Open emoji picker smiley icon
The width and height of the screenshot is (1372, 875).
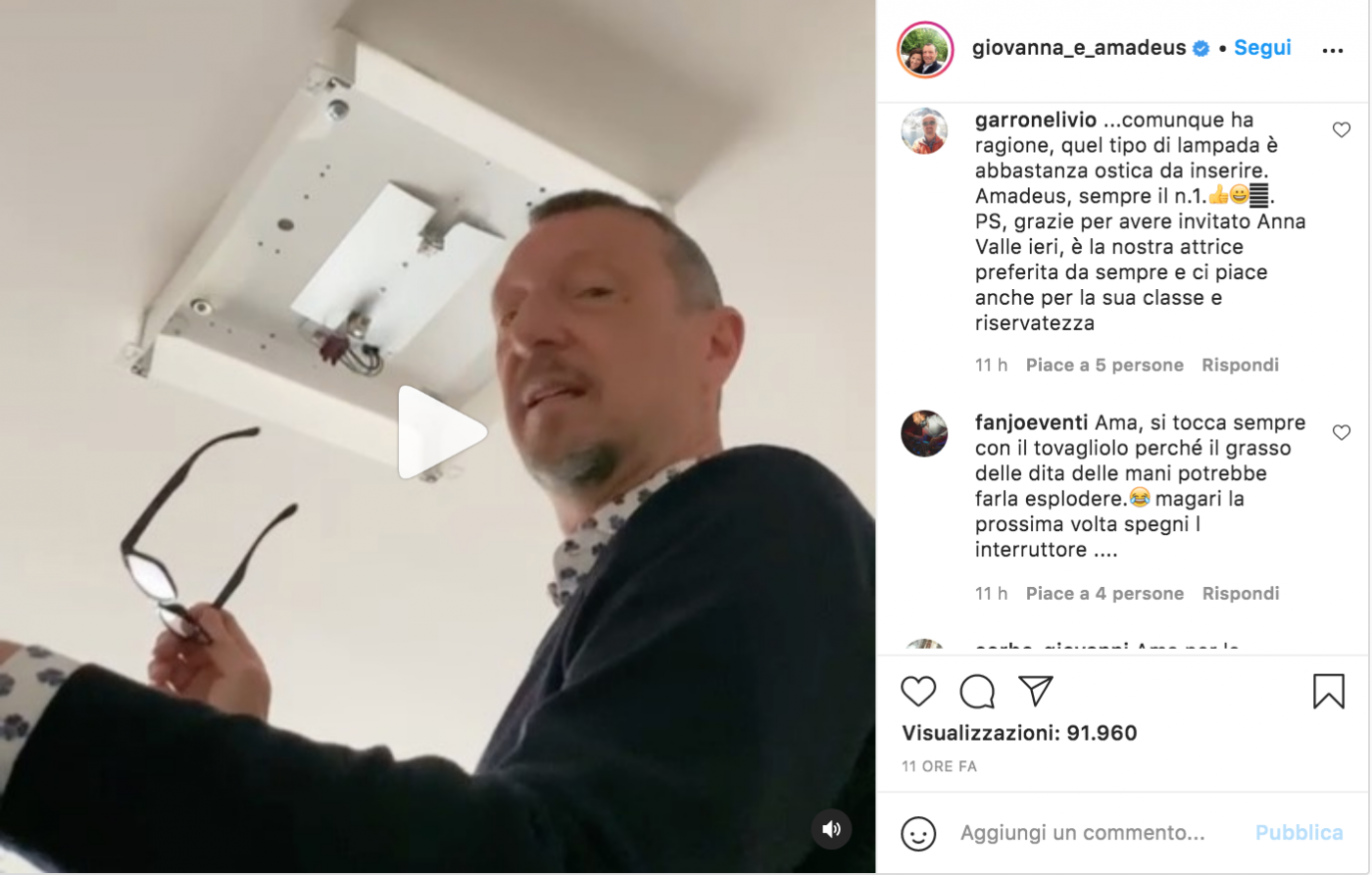coord(918,833)
